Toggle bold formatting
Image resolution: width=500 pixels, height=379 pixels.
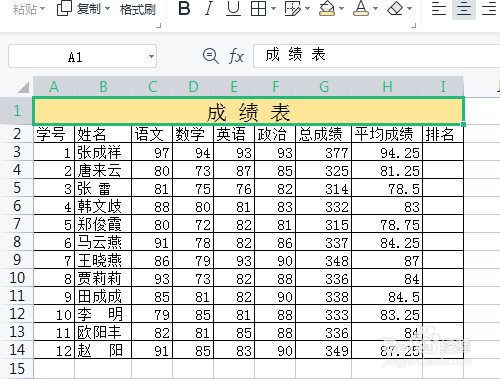184,9
